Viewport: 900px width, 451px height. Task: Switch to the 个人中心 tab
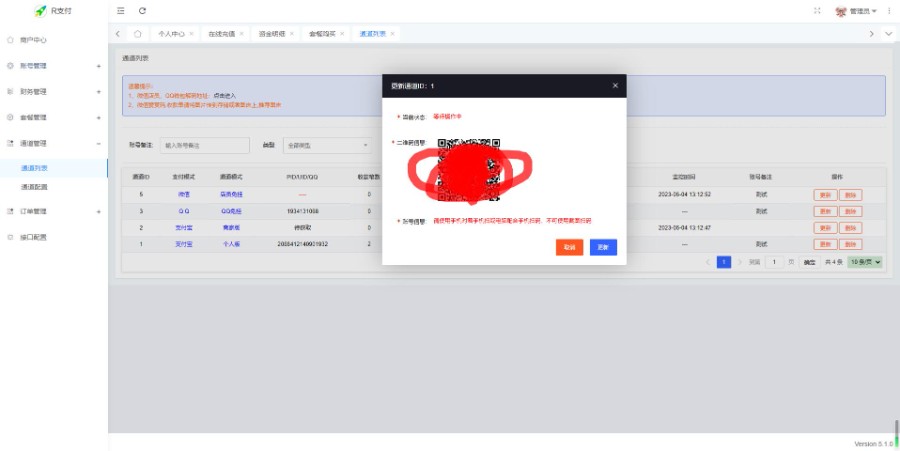172,34
